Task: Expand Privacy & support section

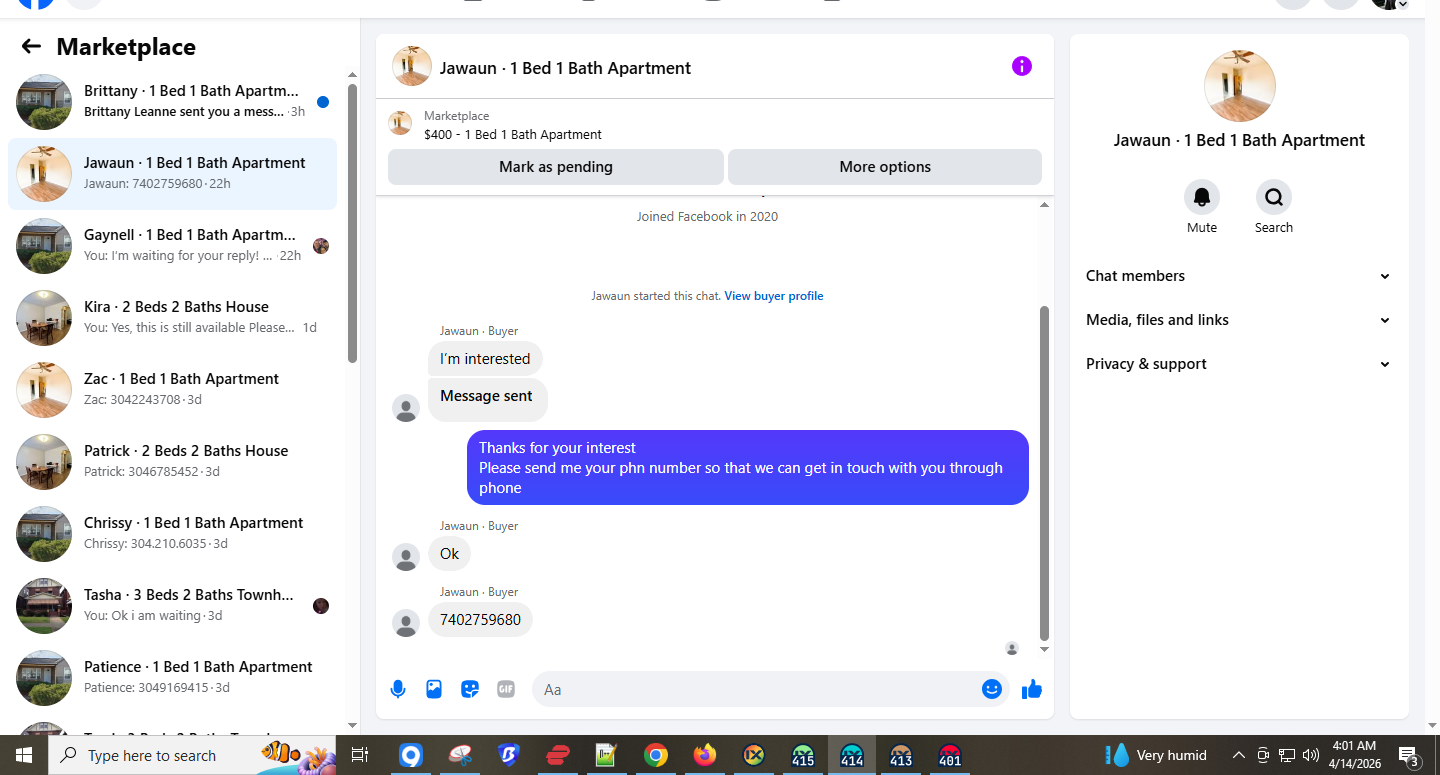Action: coord(1239,364)
